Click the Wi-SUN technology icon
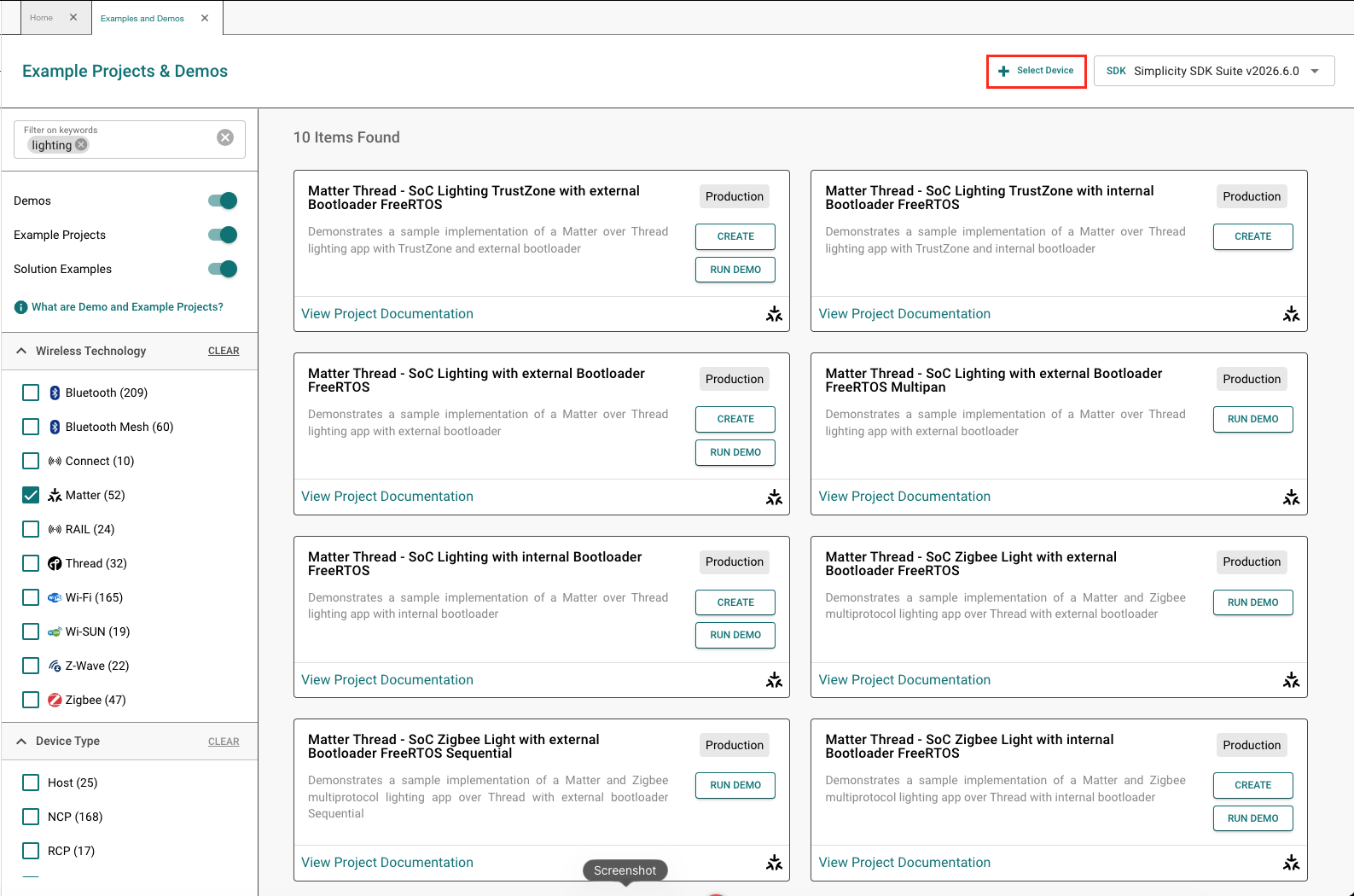The height and width of the screenshot is (896, 1354). coord(55,631)
